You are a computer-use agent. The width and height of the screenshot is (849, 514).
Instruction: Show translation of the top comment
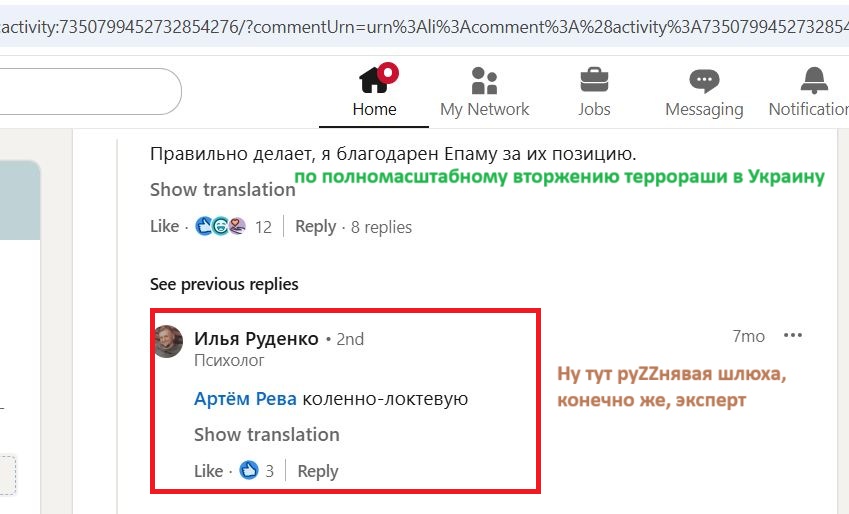coord(222,189)
